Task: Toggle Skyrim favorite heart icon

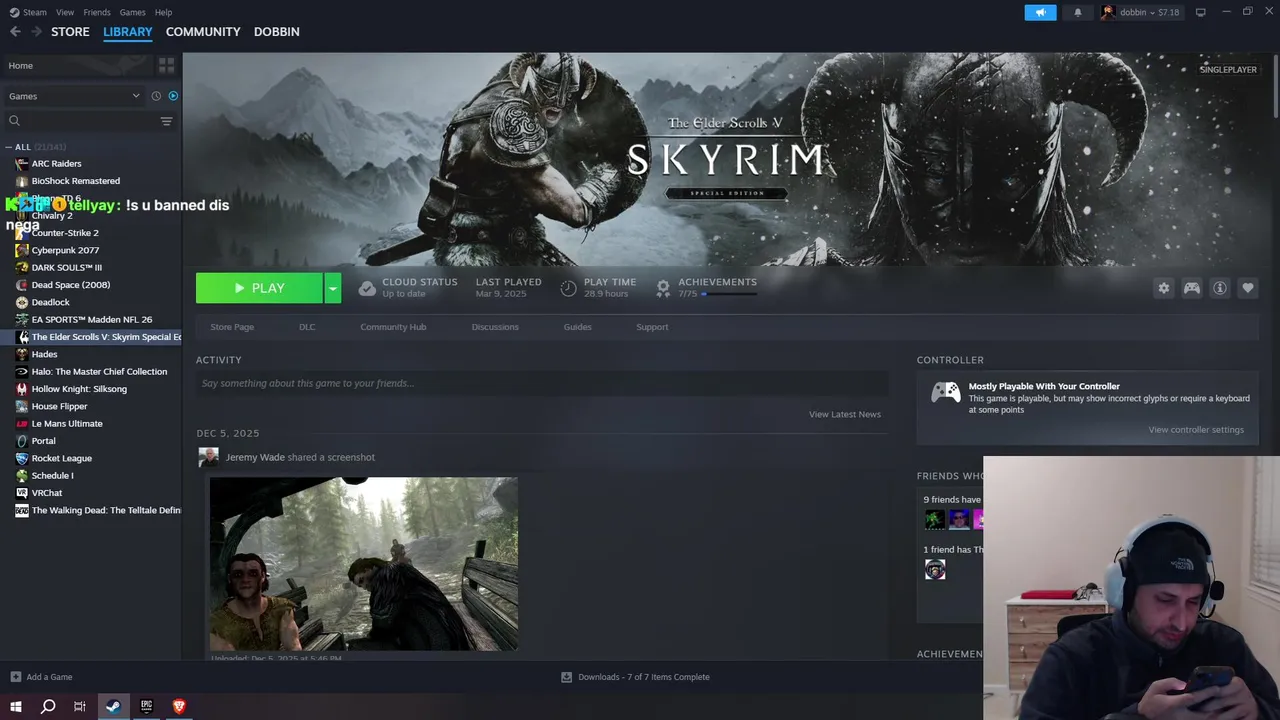Action: (x=1247, y=288)
